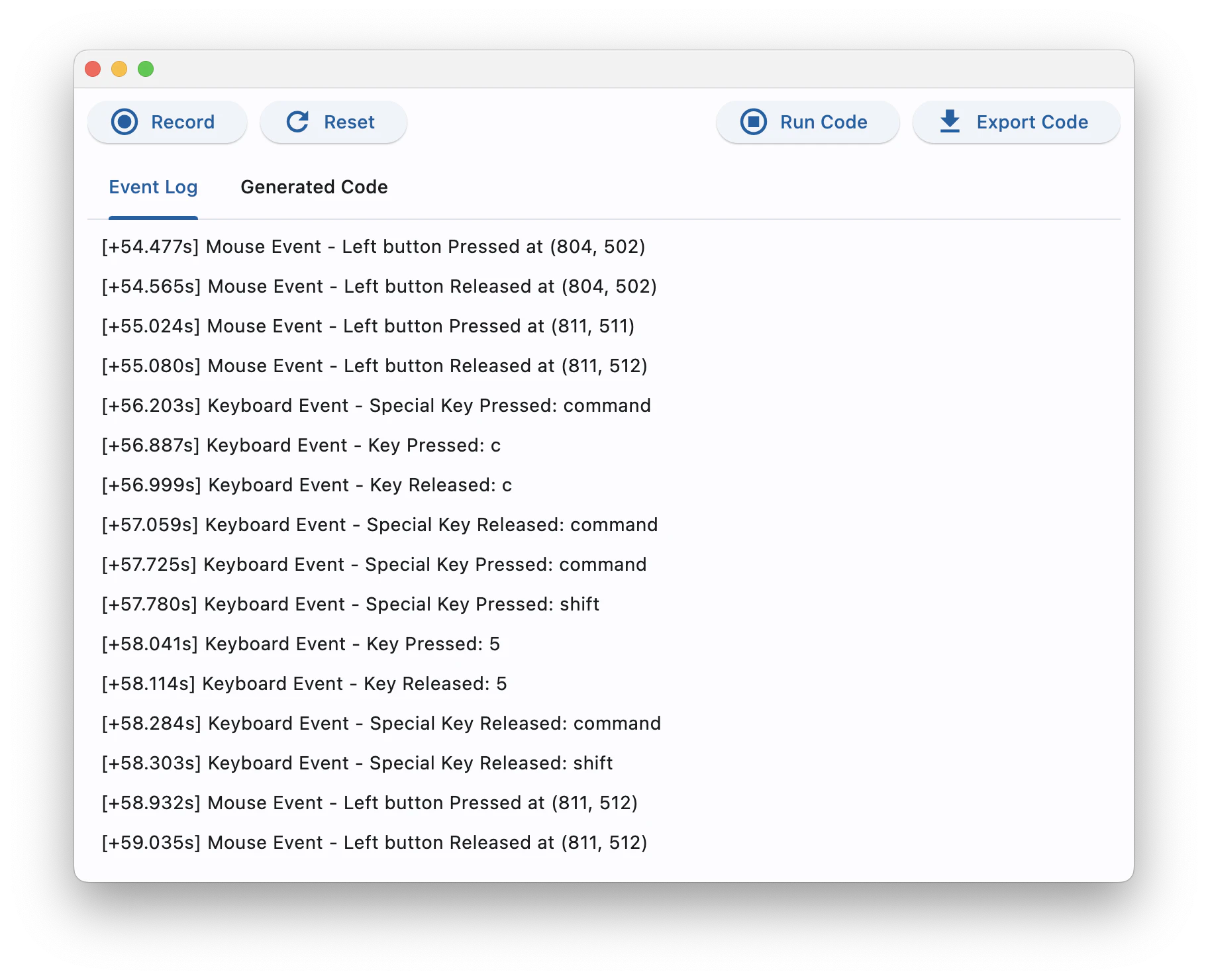Image resolution: width=1208 pixels, height=980 pixels.
Task: Select the +57.059s command Released entry
Action: [x=379, y=525]
